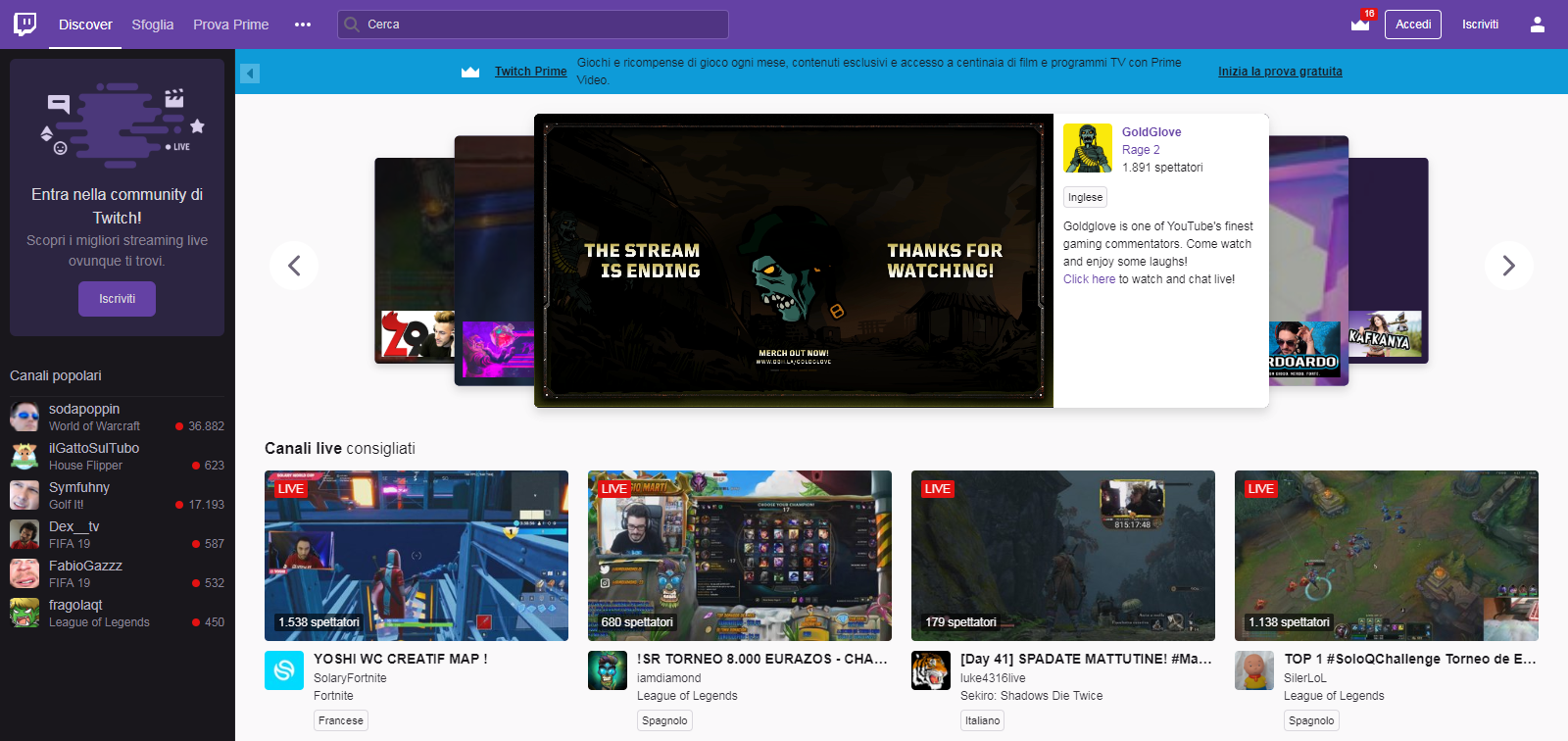Screen dimensions: 1568x741
Task: Click Iscriviti button in community card
Action: (117, 299)
